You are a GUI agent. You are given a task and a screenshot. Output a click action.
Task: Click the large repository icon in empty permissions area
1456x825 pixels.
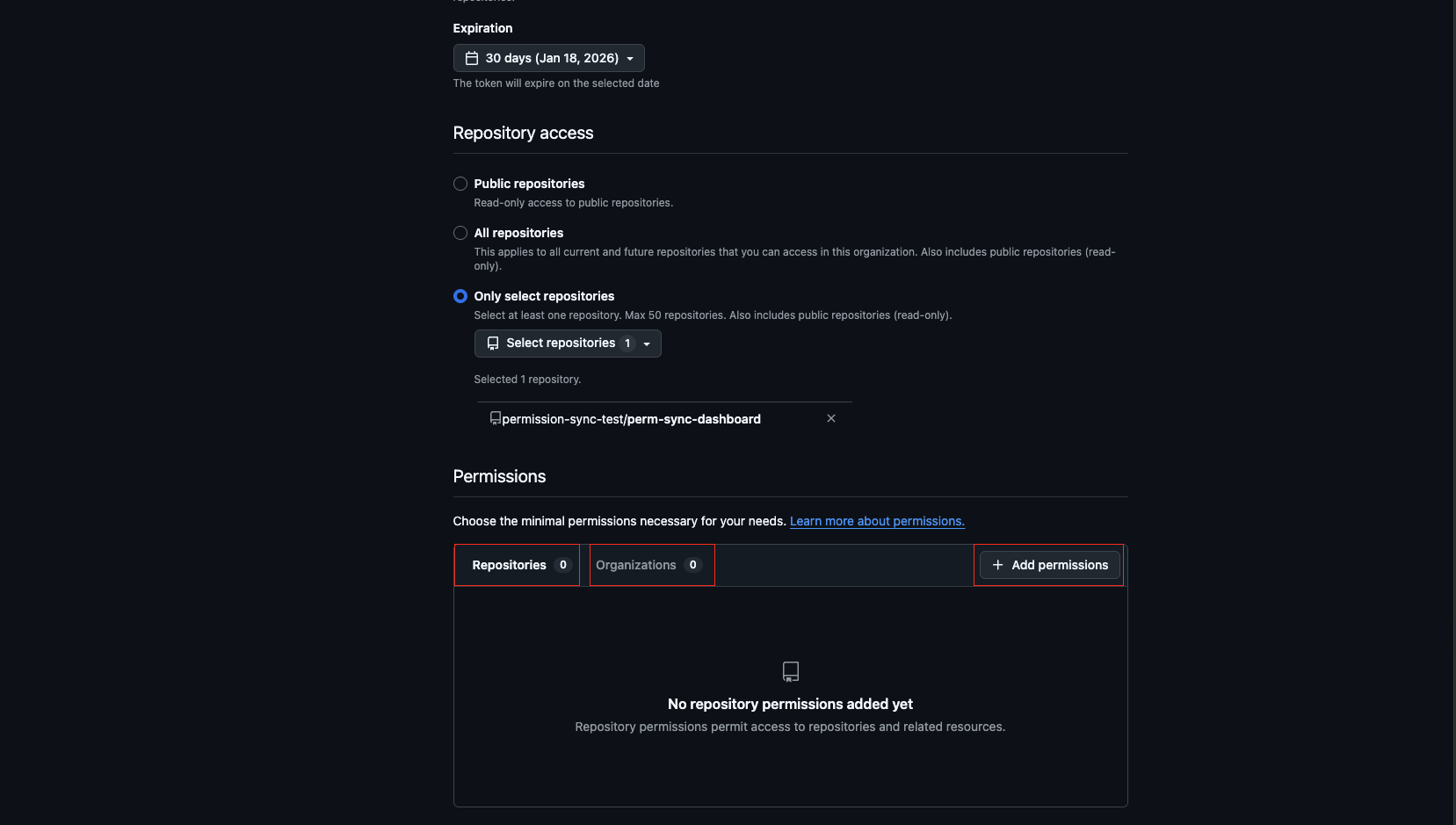(x=790, y=671)
